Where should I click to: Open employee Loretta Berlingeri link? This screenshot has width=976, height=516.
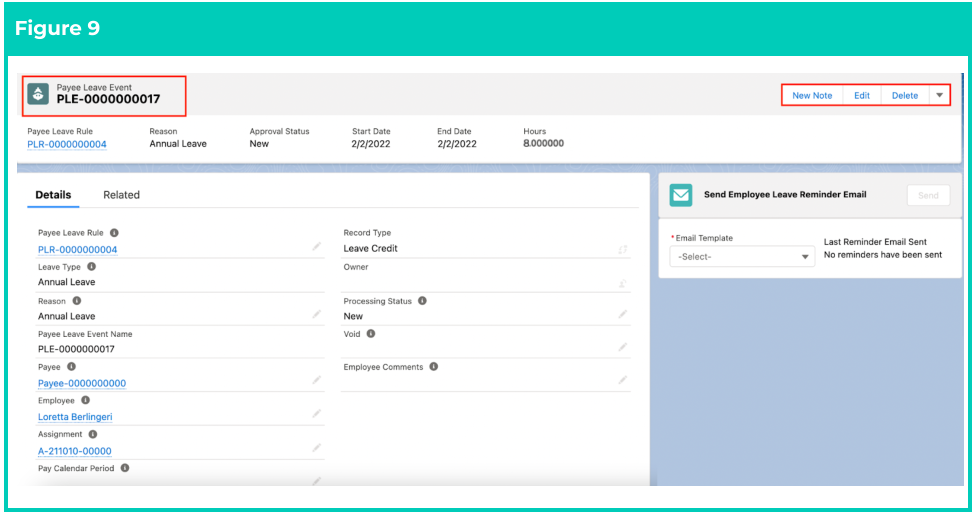pos(75,417)
